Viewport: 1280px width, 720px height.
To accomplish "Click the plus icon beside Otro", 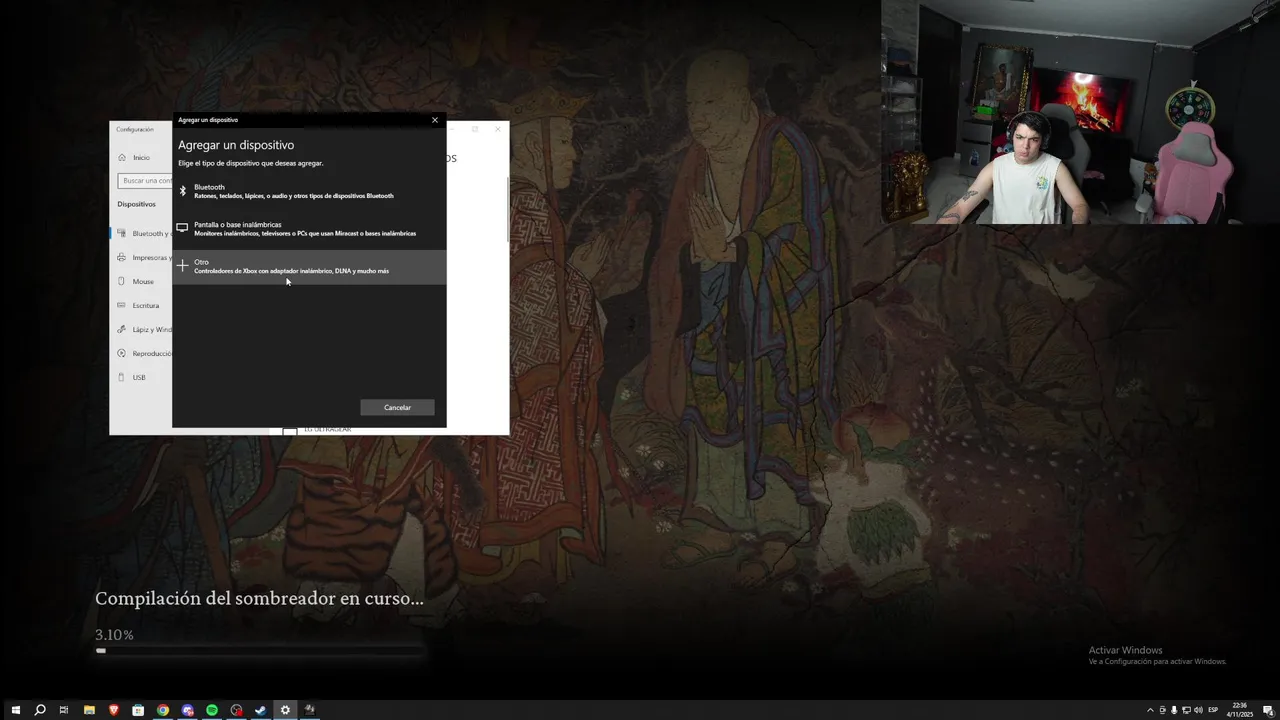I will [182, 266].
